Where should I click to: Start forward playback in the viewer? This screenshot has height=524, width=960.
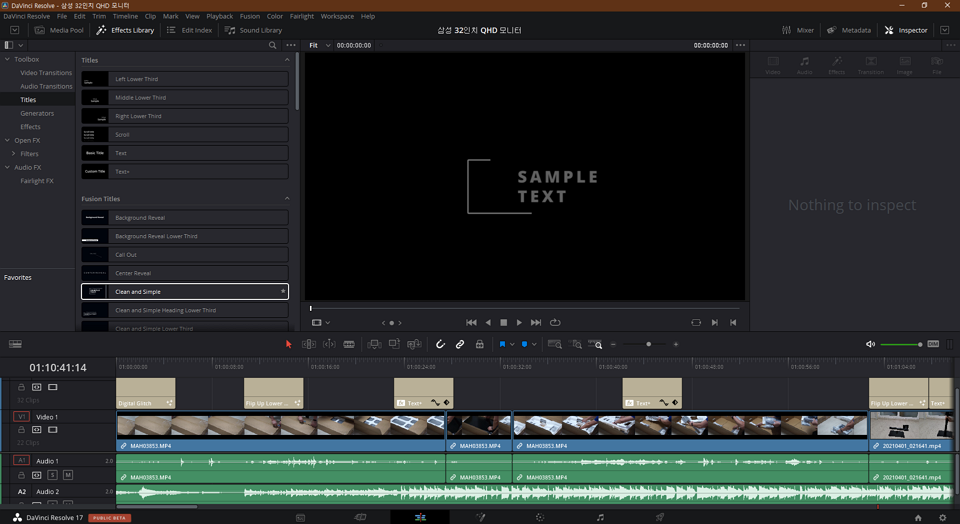(519, 323)
